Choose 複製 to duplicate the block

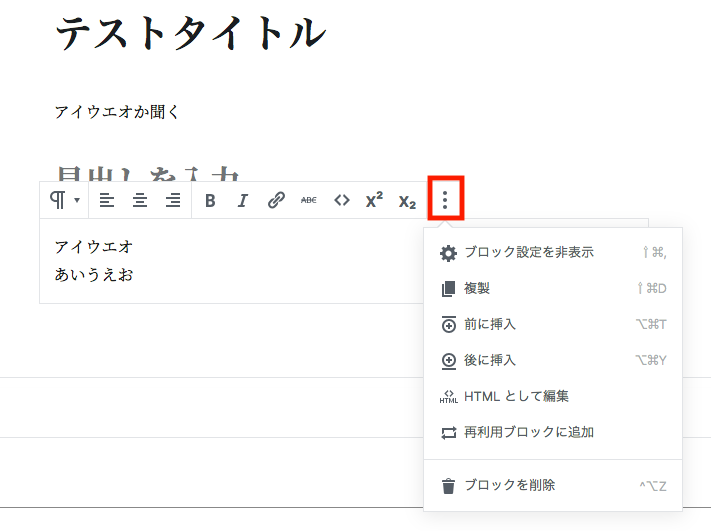point(477,289)
